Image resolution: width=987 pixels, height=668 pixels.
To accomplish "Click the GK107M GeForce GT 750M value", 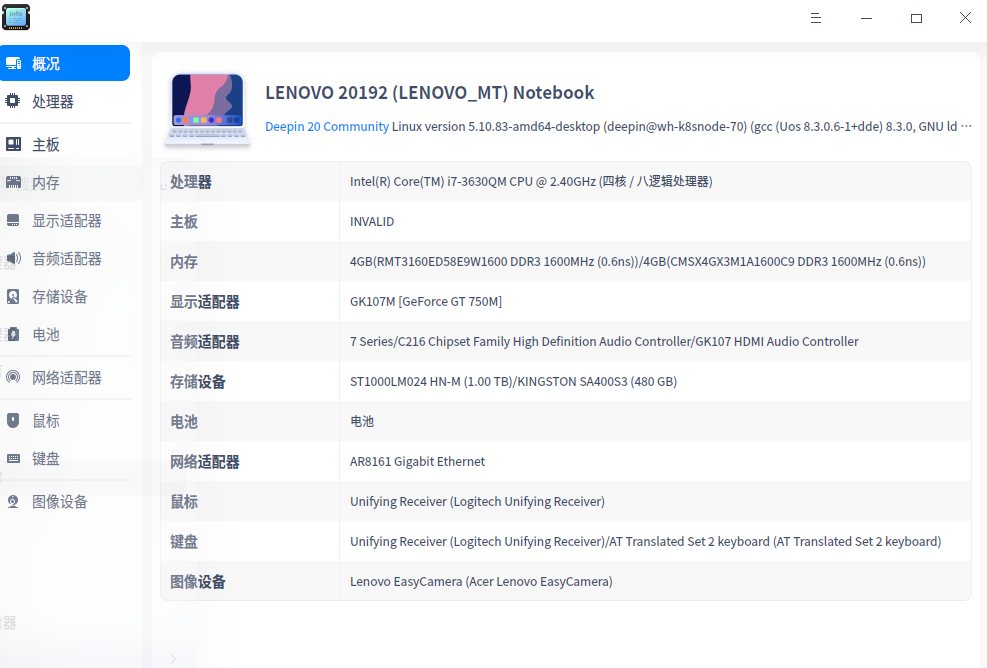I will (426, 302).
